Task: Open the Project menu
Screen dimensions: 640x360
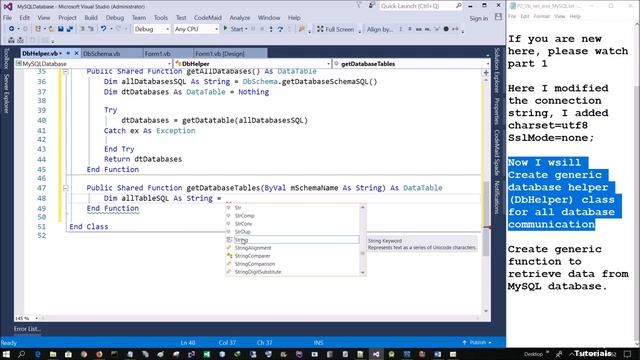Action: click(x=67, y=18)
